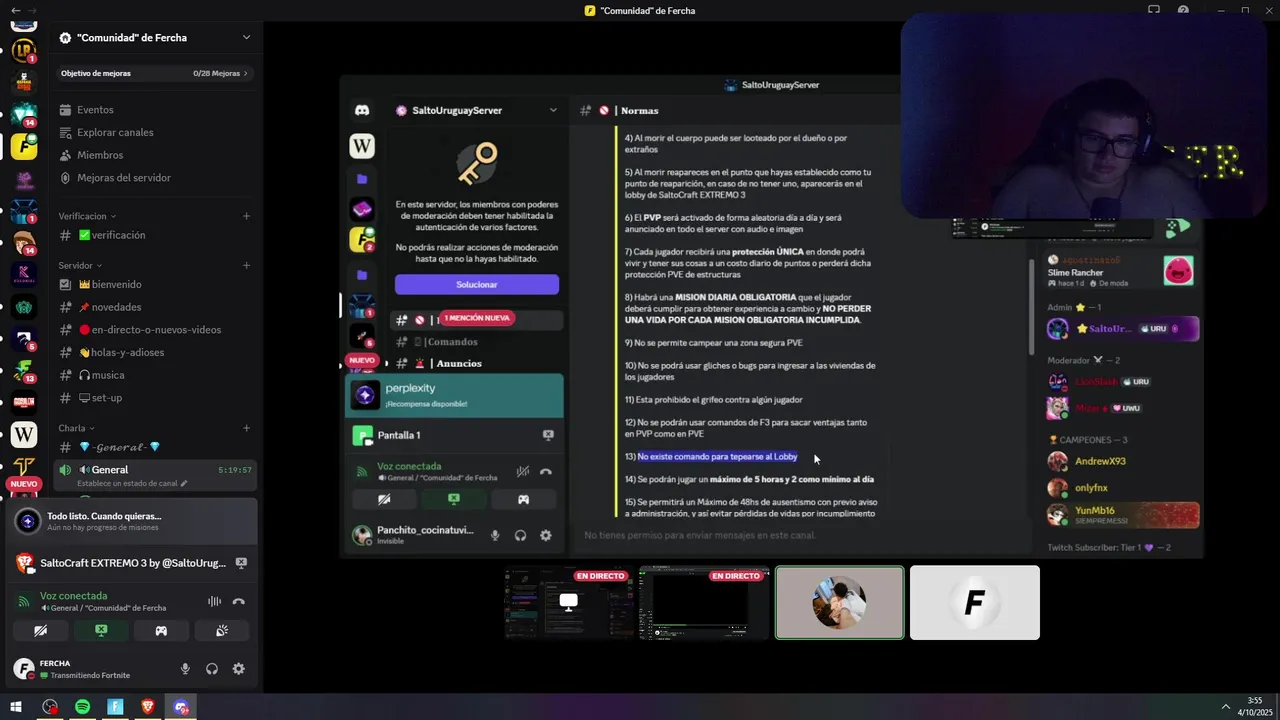Toggle camera in voice panel
Viewport: 1280px width, 720px height.
41,631
